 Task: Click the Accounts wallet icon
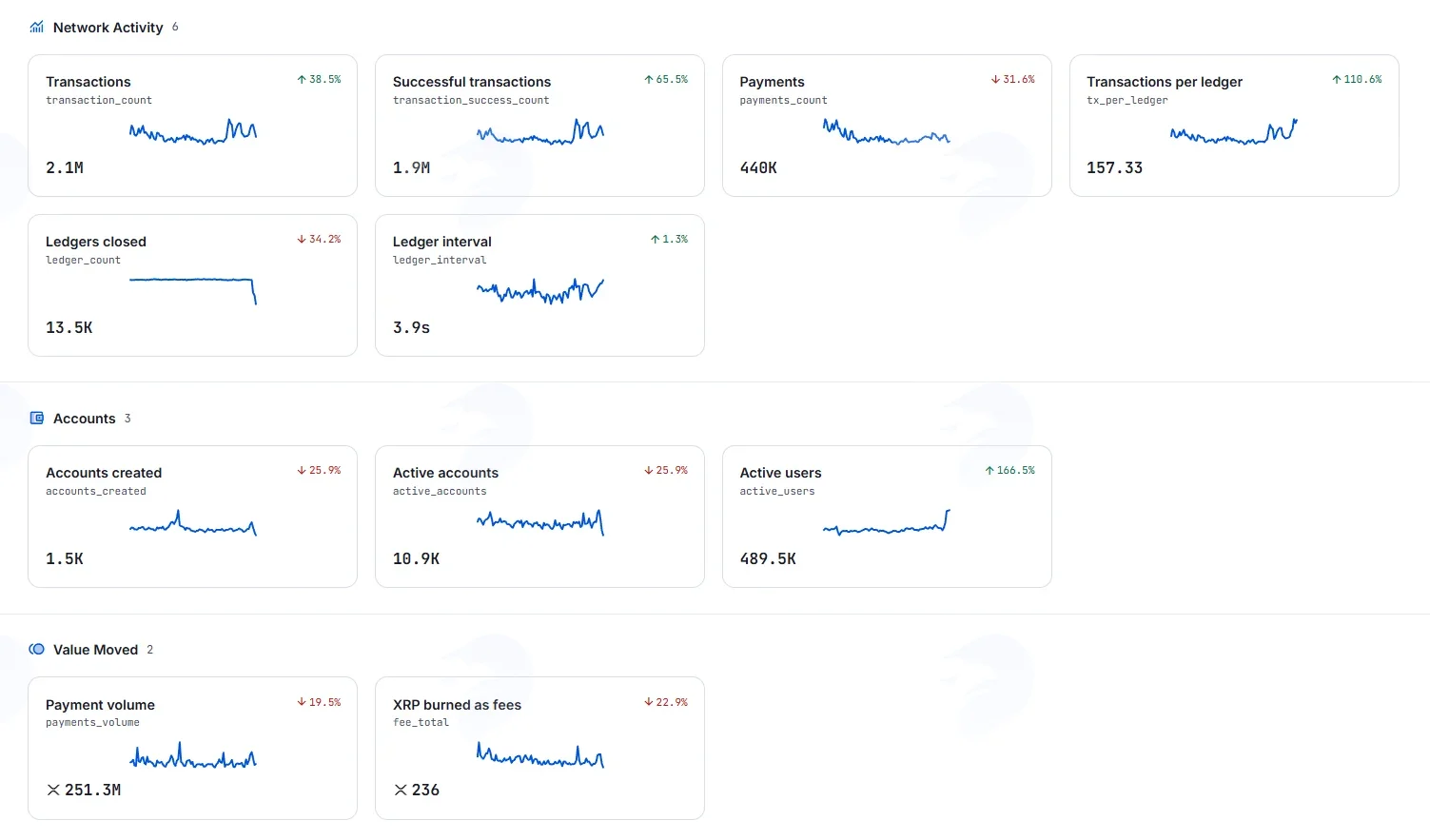37,419
